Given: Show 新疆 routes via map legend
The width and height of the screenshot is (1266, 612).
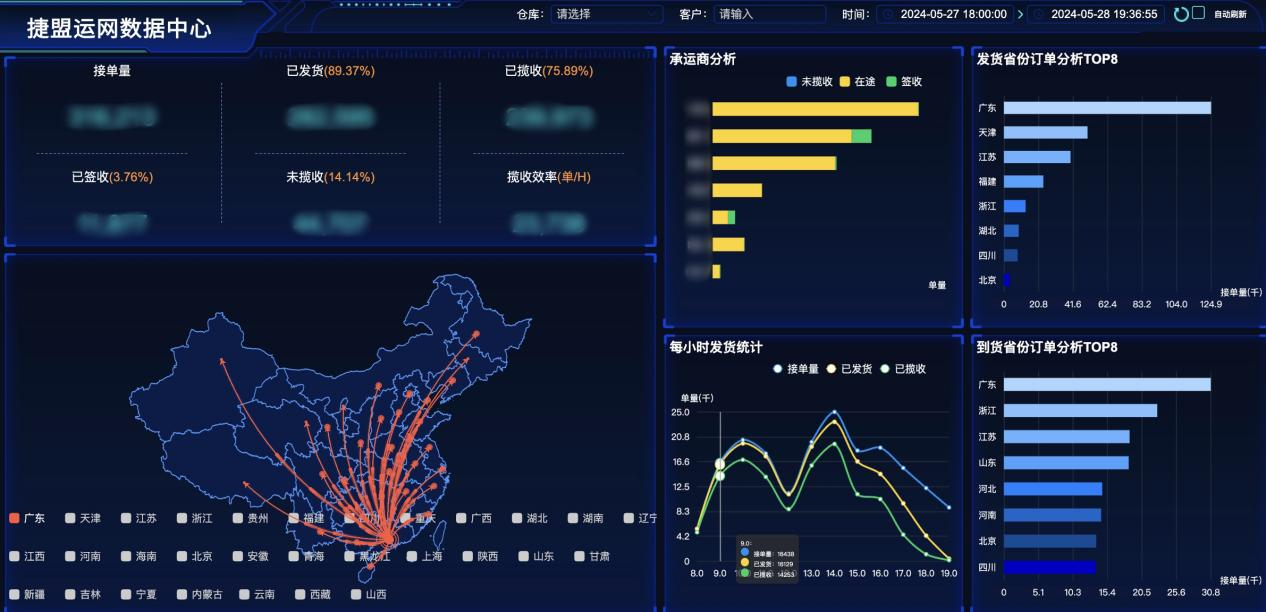Looking at the screenshot, I should pyautogui.click(x=27, y=594).
